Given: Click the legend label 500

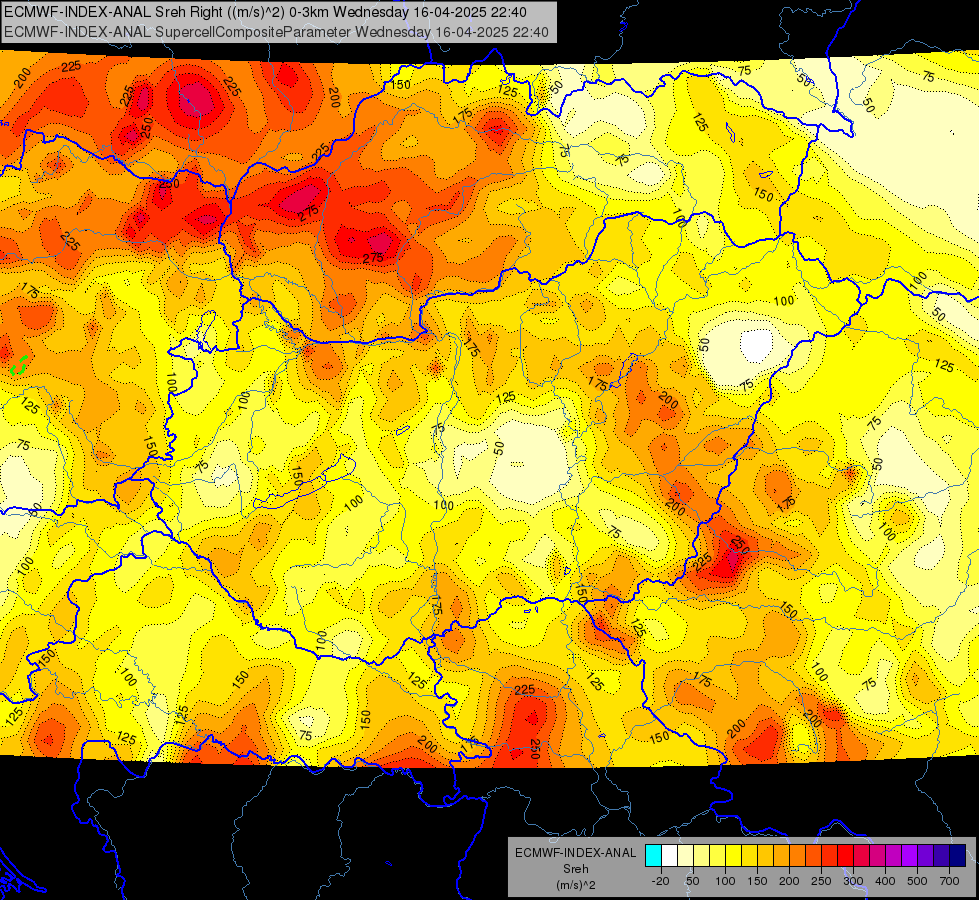Looking at the screenshot, I should click(x=917, y=881).
